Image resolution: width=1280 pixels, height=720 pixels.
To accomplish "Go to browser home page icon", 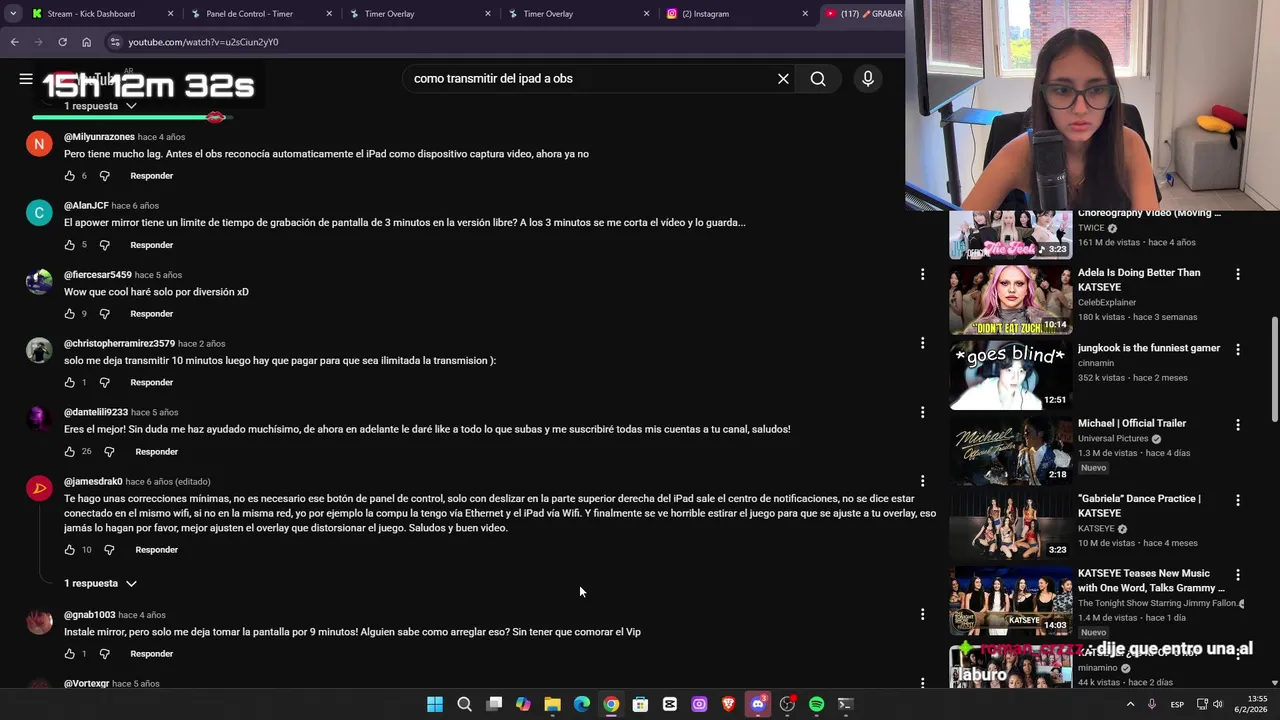I will click(x=86, y=42).
